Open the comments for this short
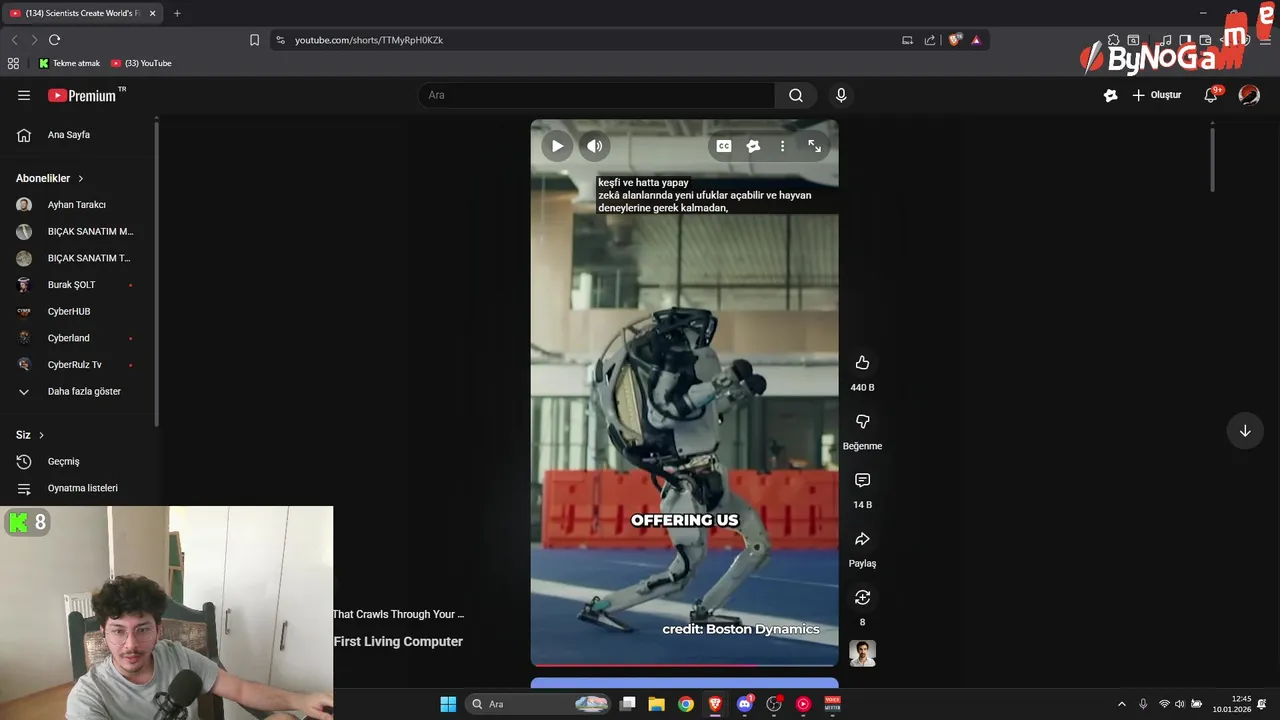 pyautogui.click(x=862, y=481)
